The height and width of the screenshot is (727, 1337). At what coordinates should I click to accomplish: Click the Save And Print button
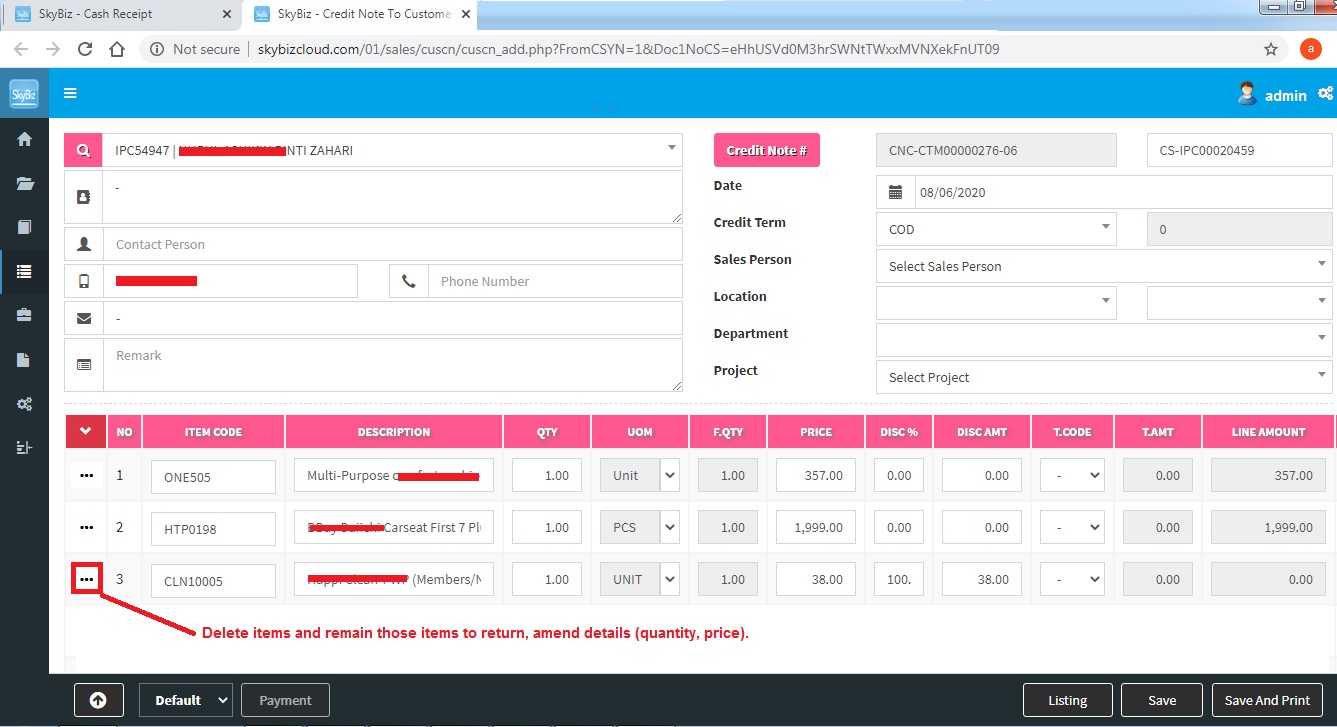1266,700
